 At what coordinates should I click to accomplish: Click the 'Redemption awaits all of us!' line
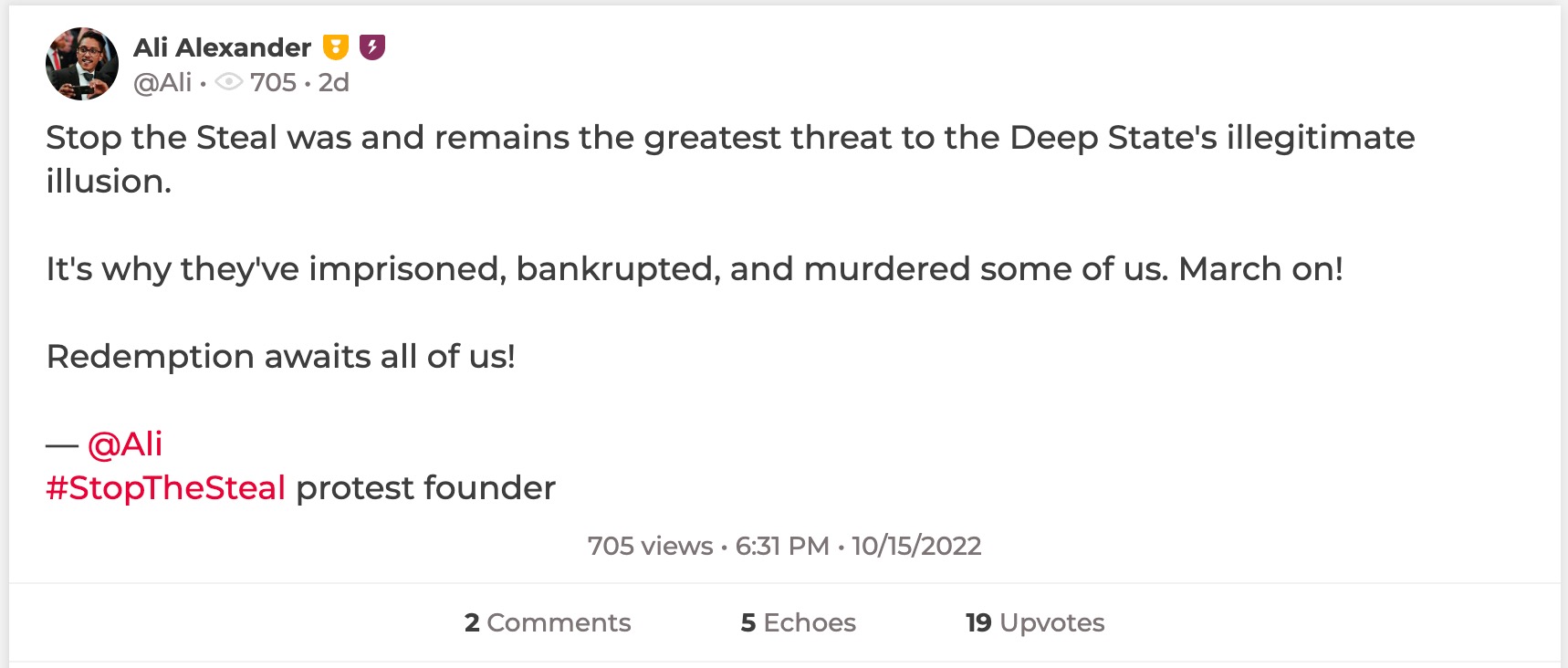pos(281,357)
